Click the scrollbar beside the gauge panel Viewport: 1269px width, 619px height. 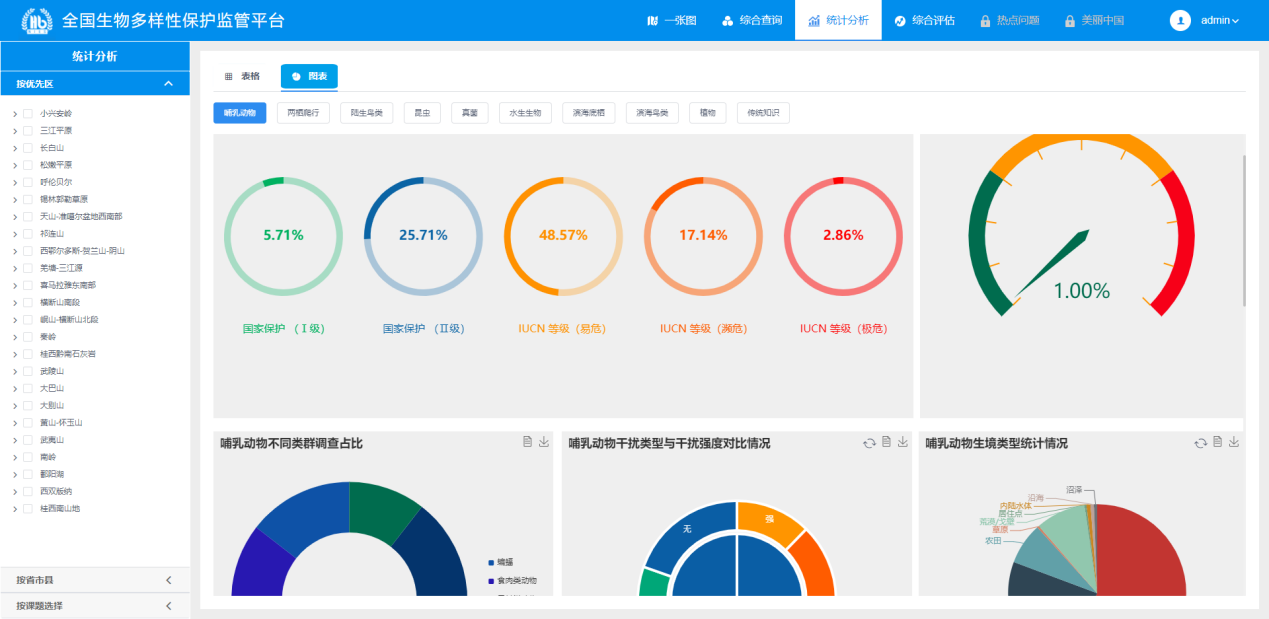point(1244,230)
